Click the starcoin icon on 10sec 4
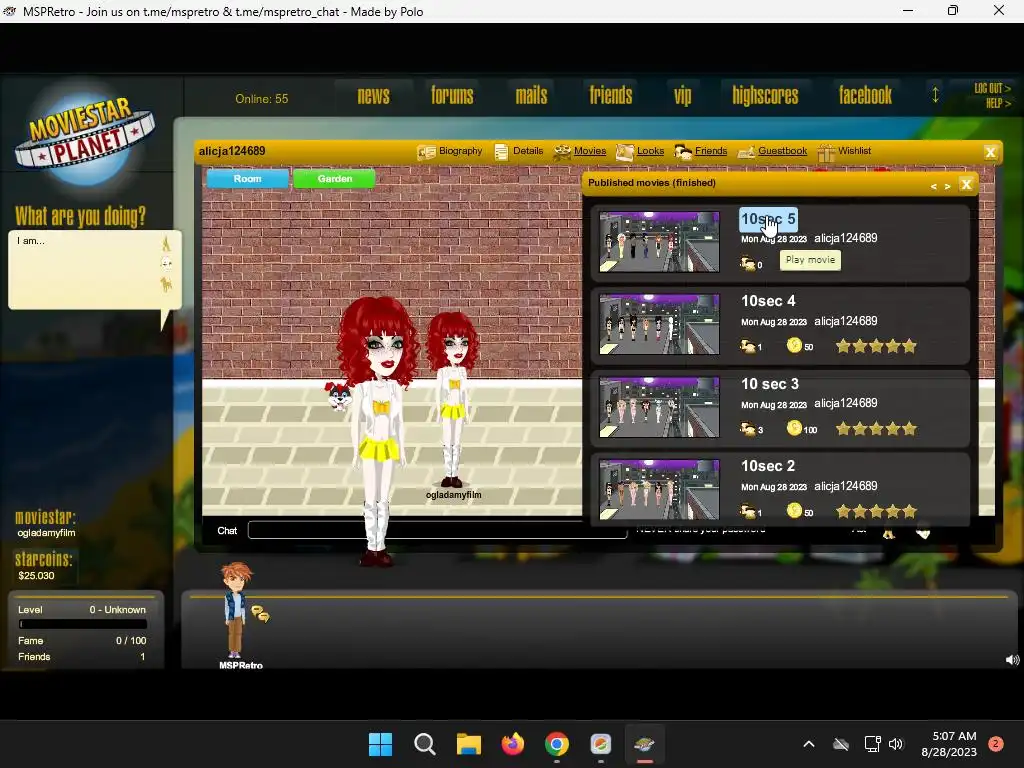 [x=794, y=345]
